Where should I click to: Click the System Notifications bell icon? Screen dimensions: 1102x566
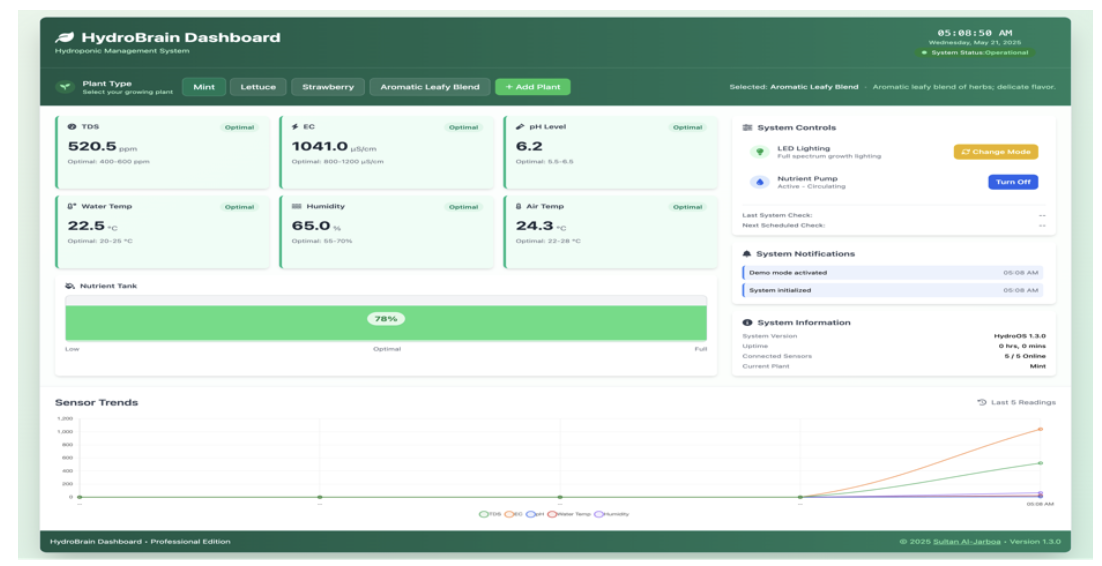click(746, 254)
